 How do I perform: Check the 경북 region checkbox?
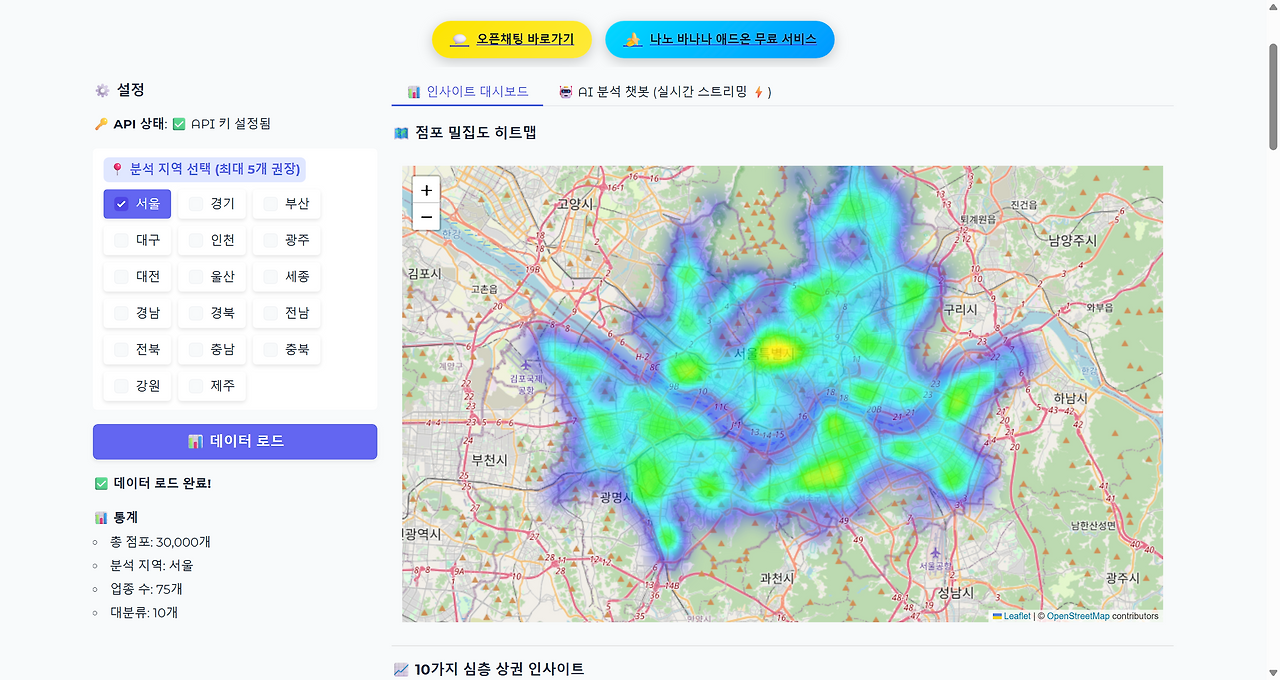click(x=195, y=313)
